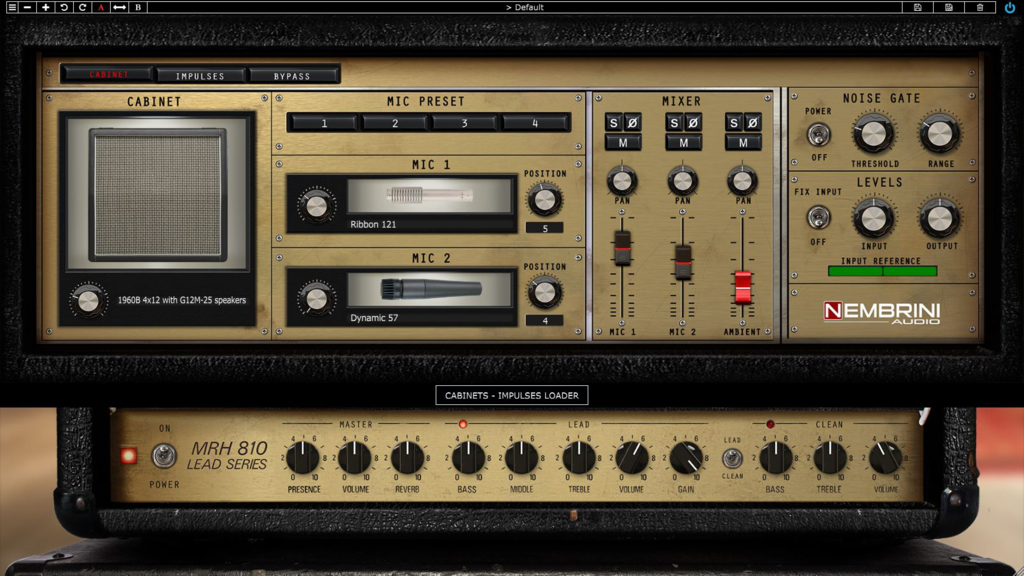Toggle the amp power switch
The width and height of the screenshot is (1024, 576).
164,455
